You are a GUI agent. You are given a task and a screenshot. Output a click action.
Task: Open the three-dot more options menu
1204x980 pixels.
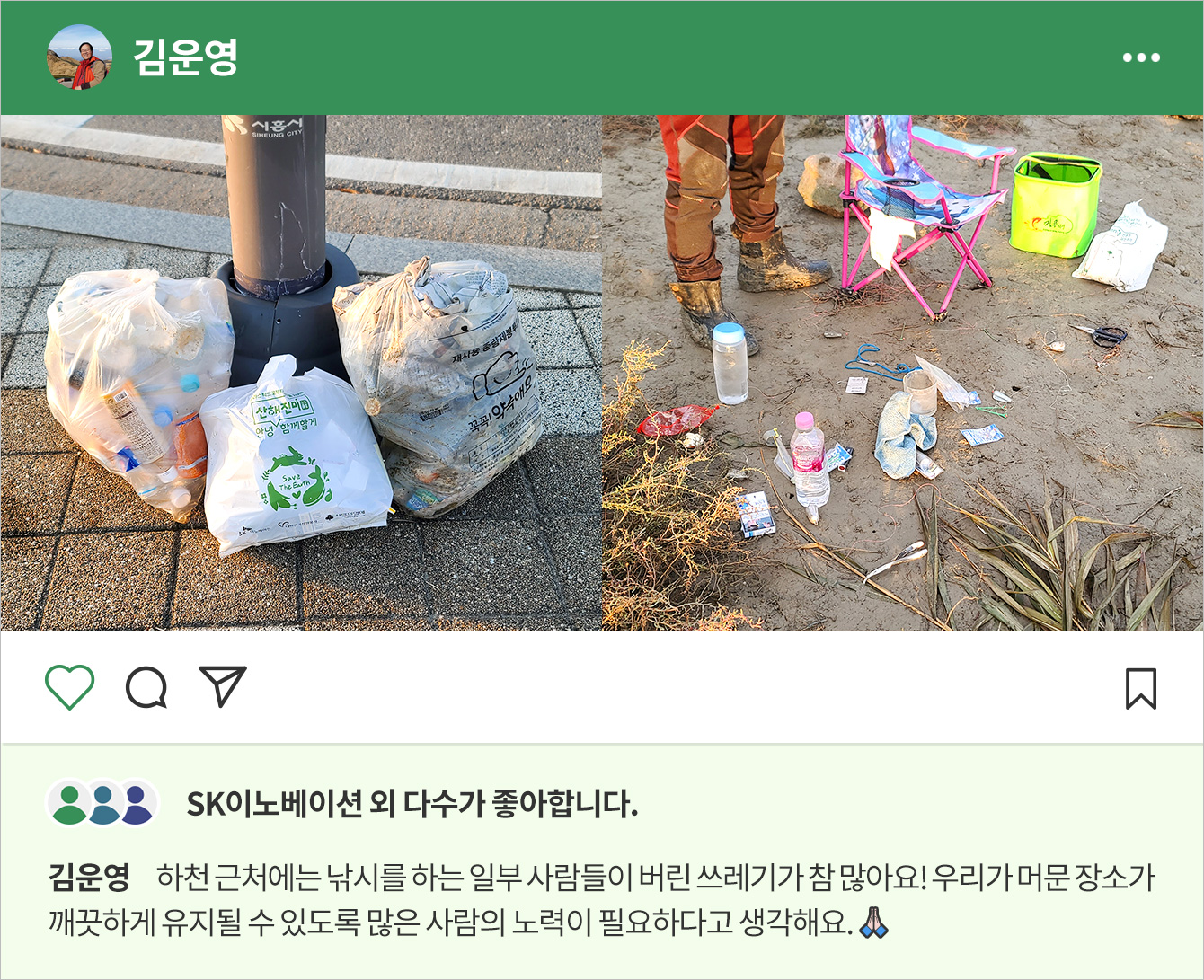1141,57
